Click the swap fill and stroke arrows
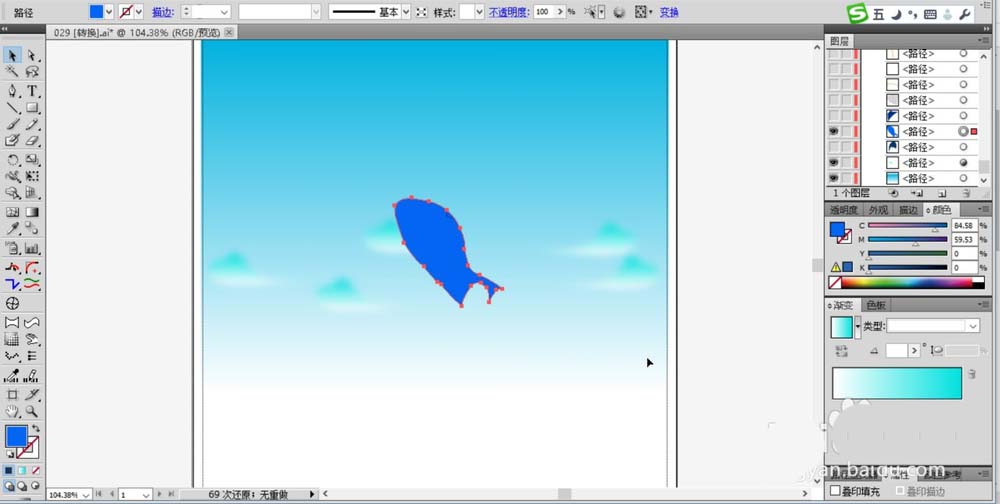This screenshot has width=1000, height=504. [36, 429]
